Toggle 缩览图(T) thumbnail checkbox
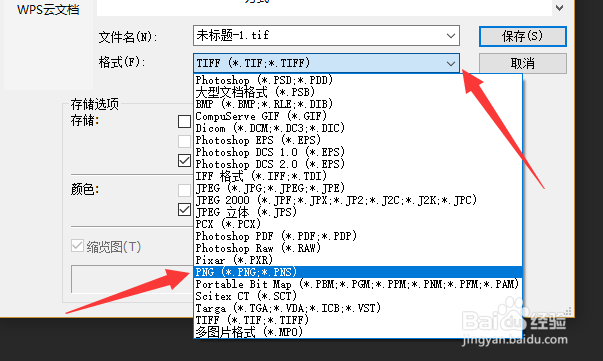 click(x=77, y=246)
